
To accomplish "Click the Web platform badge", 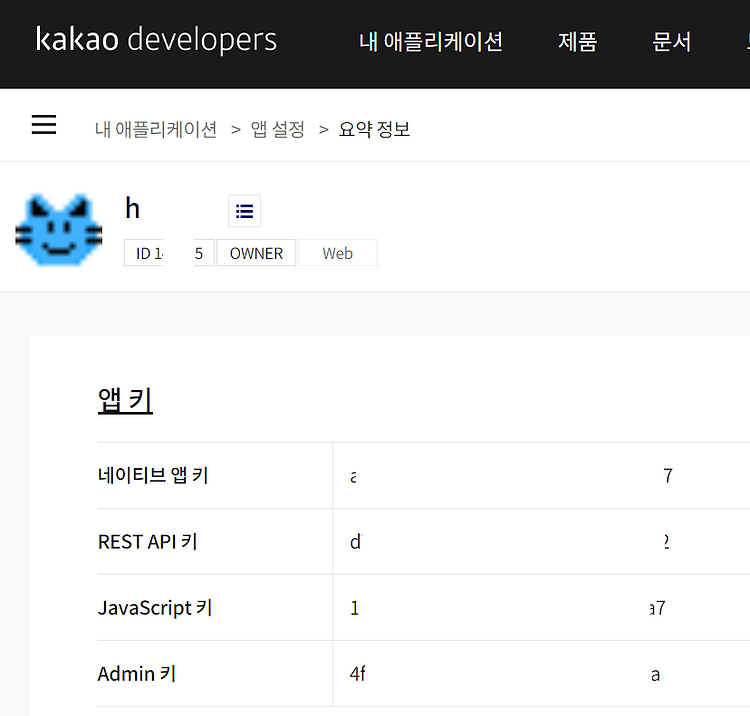I will click(x=338, y=253).
